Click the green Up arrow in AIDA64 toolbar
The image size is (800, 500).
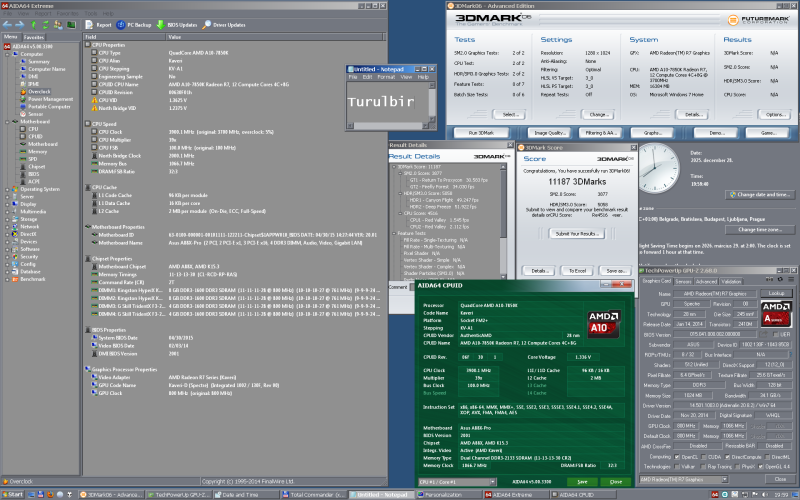coord(34,24)
